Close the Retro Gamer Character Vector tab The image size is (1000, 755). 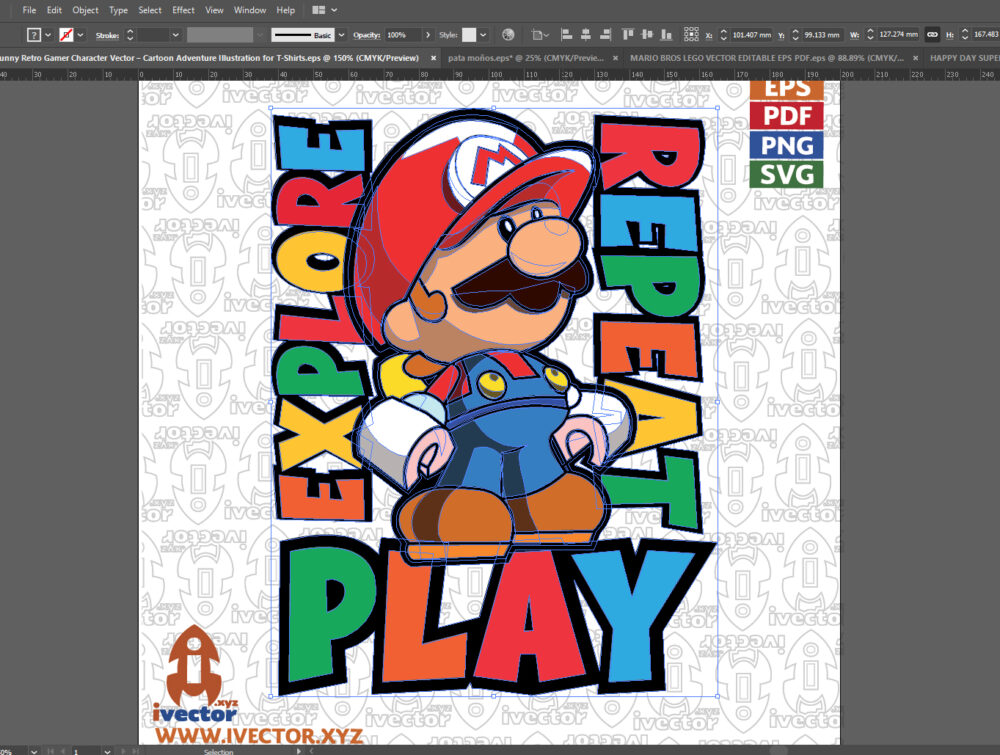pyautogui.click(x=434, y=58)
